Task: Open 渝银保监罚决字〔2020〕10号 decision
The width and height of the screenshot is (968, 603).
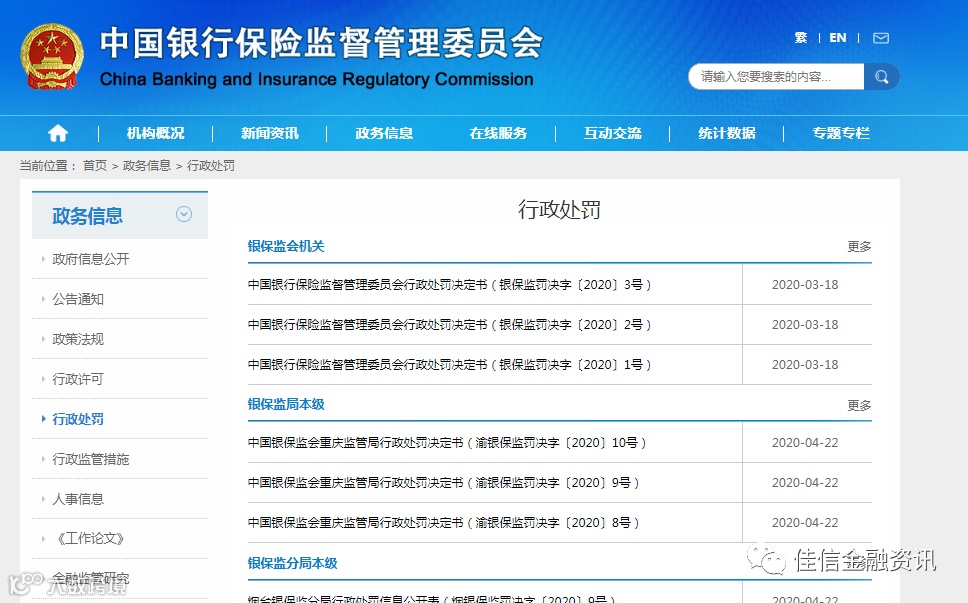Action: tap(447, 443)
